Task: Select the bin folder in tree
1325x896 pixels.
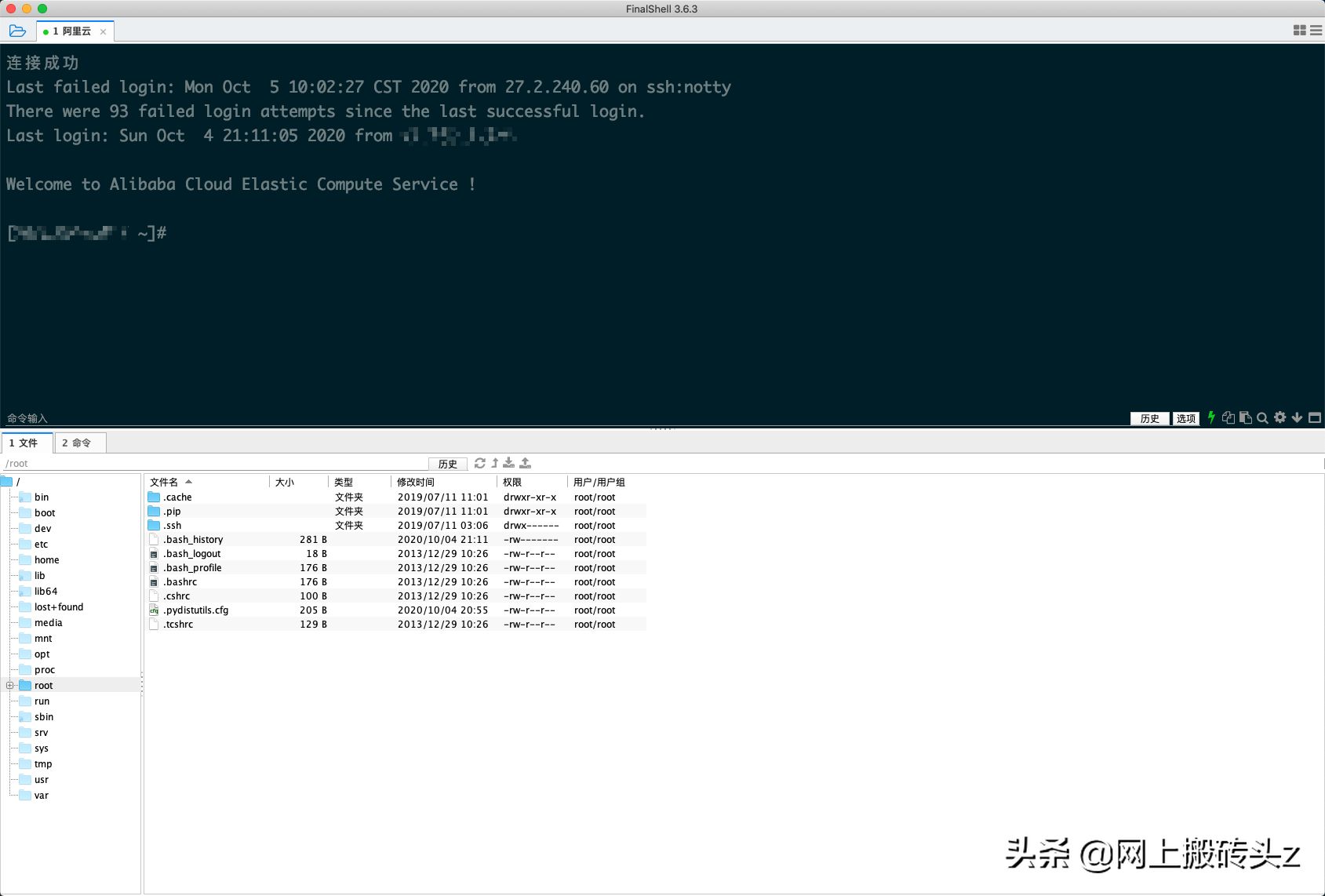Action: (x=42, y=497)
